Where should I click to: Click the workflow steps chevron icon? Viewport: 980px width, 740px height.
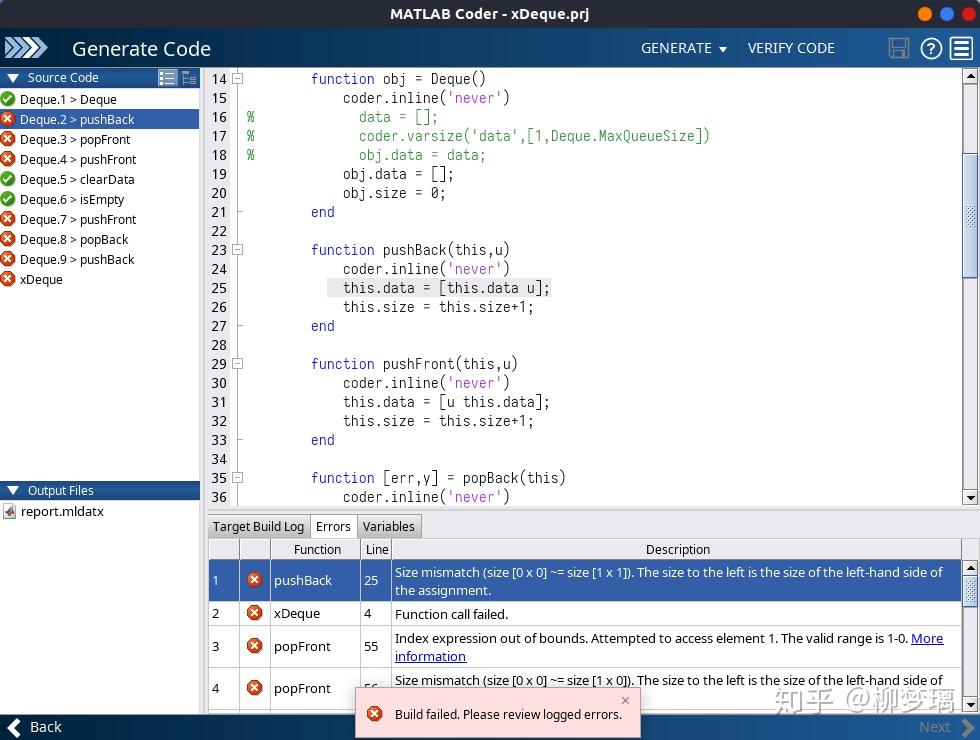click(26, 48)
